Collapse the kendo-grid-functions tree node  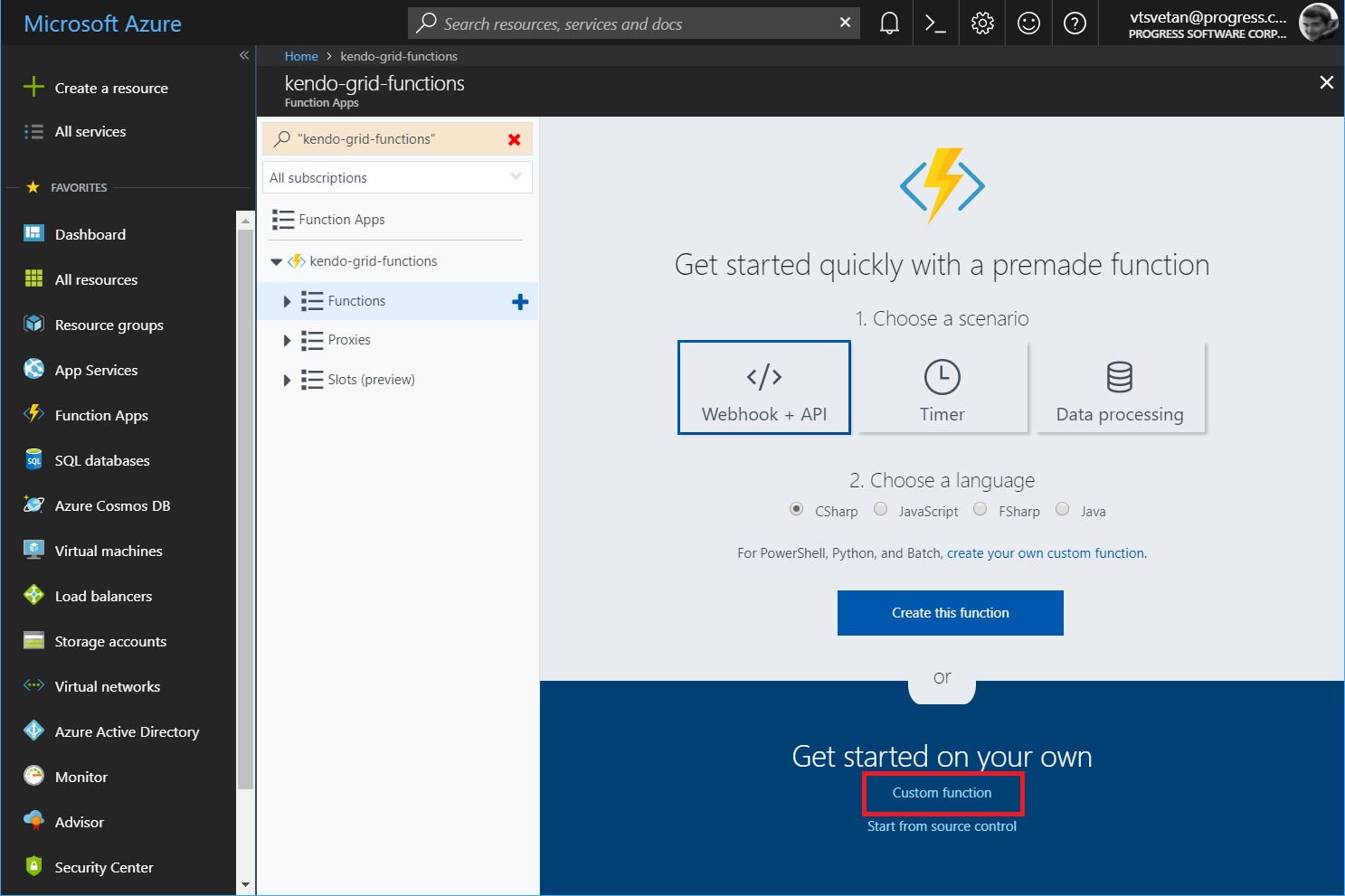[x=276, y=260]
